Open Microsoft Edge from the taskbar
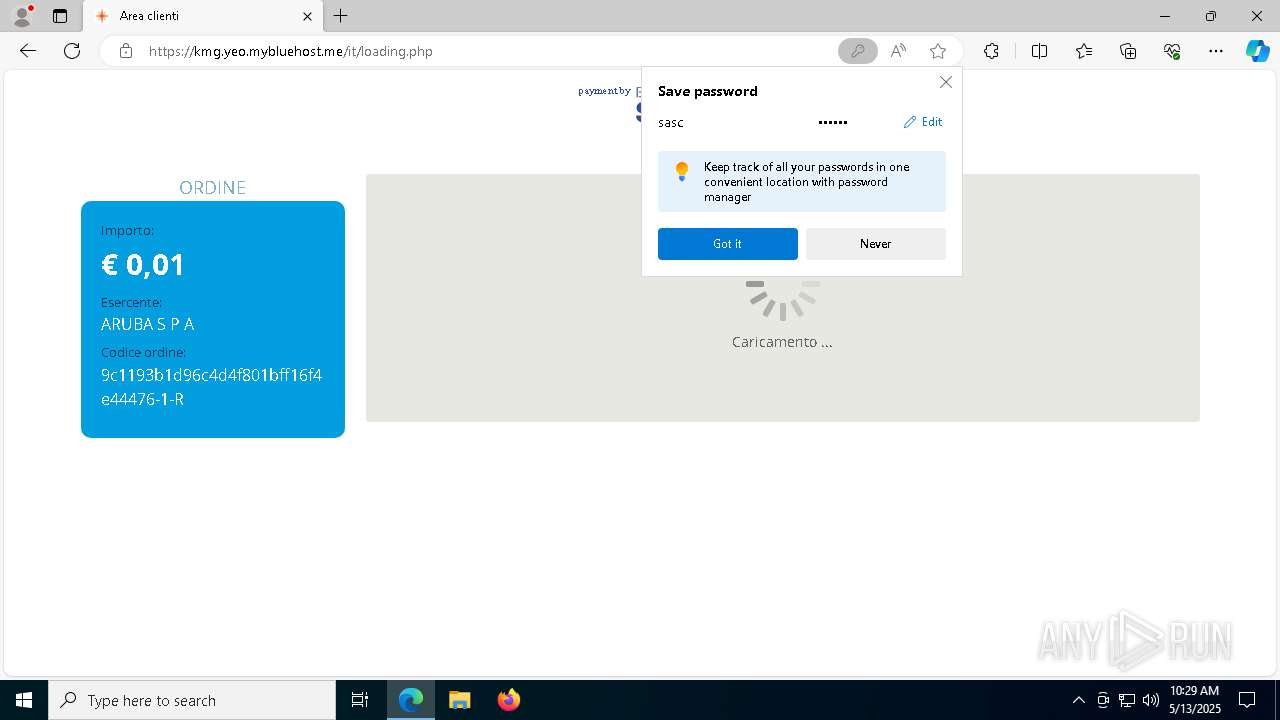Viewport: 1280px width, 720px height. pos(411,700)
